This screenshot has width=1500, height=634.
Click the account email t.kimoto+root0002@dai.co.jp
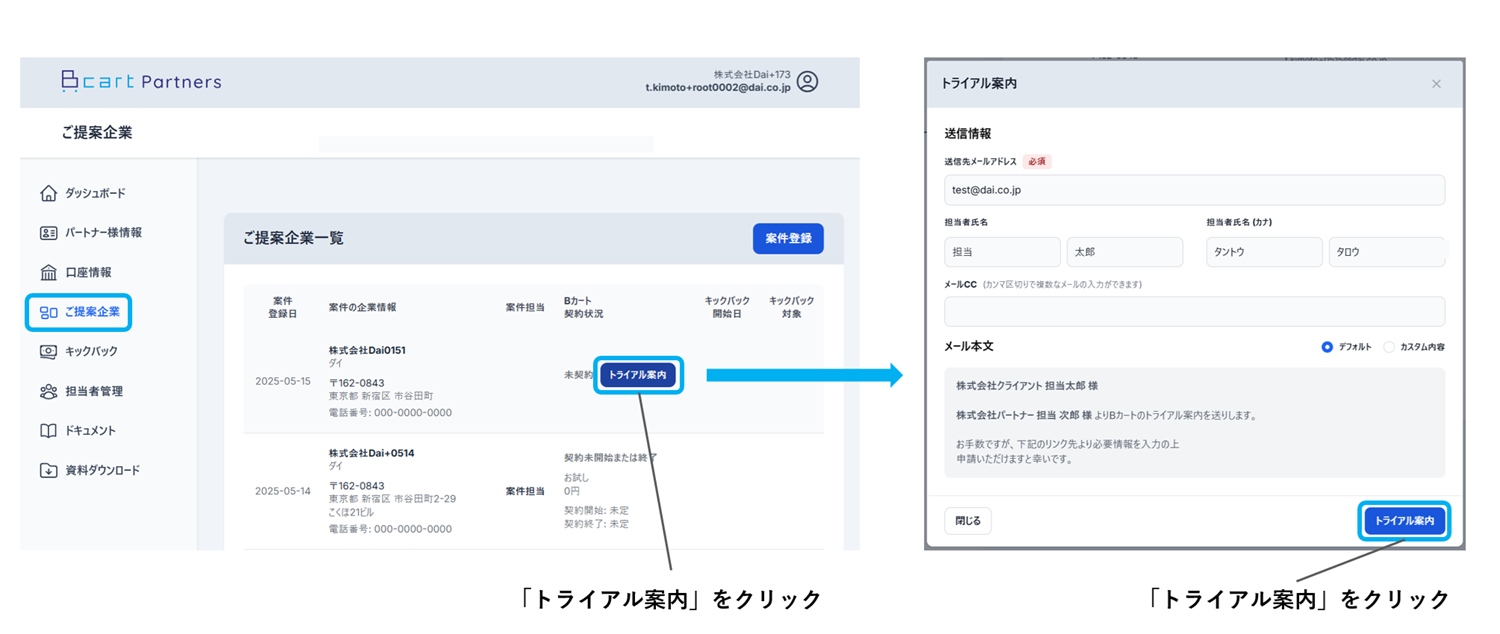tap(718, 88)
